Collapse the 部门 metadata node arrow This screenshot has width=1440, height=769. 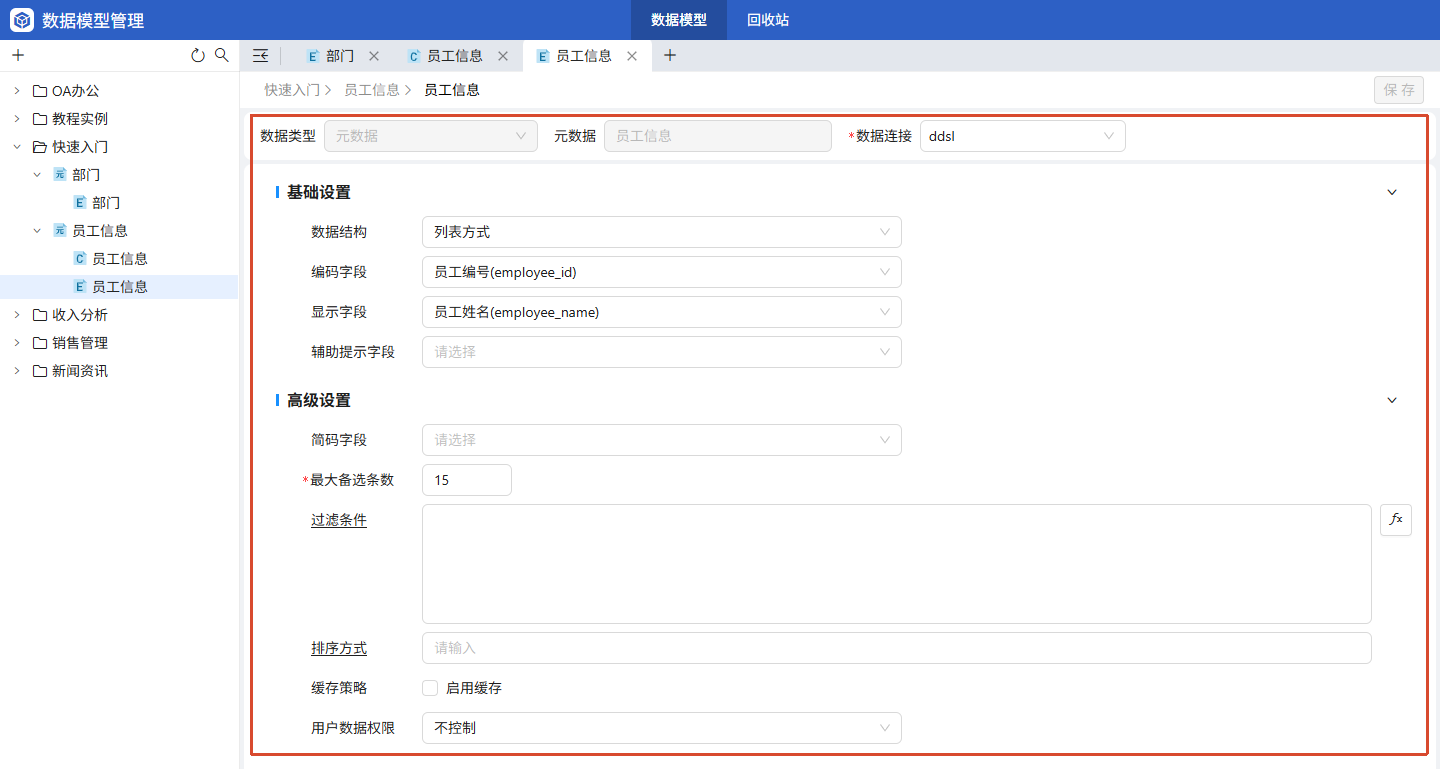tap(37, 175)
